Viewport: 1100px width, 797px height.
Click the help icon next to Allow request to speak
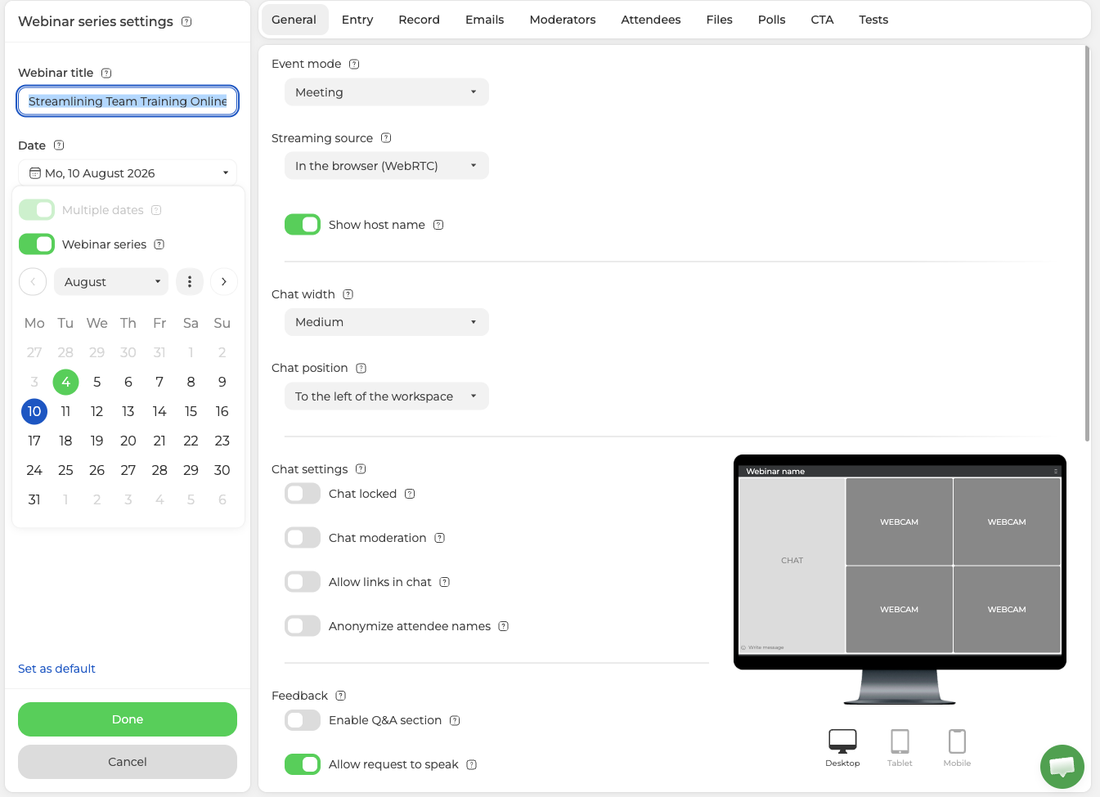click(472, 765)
